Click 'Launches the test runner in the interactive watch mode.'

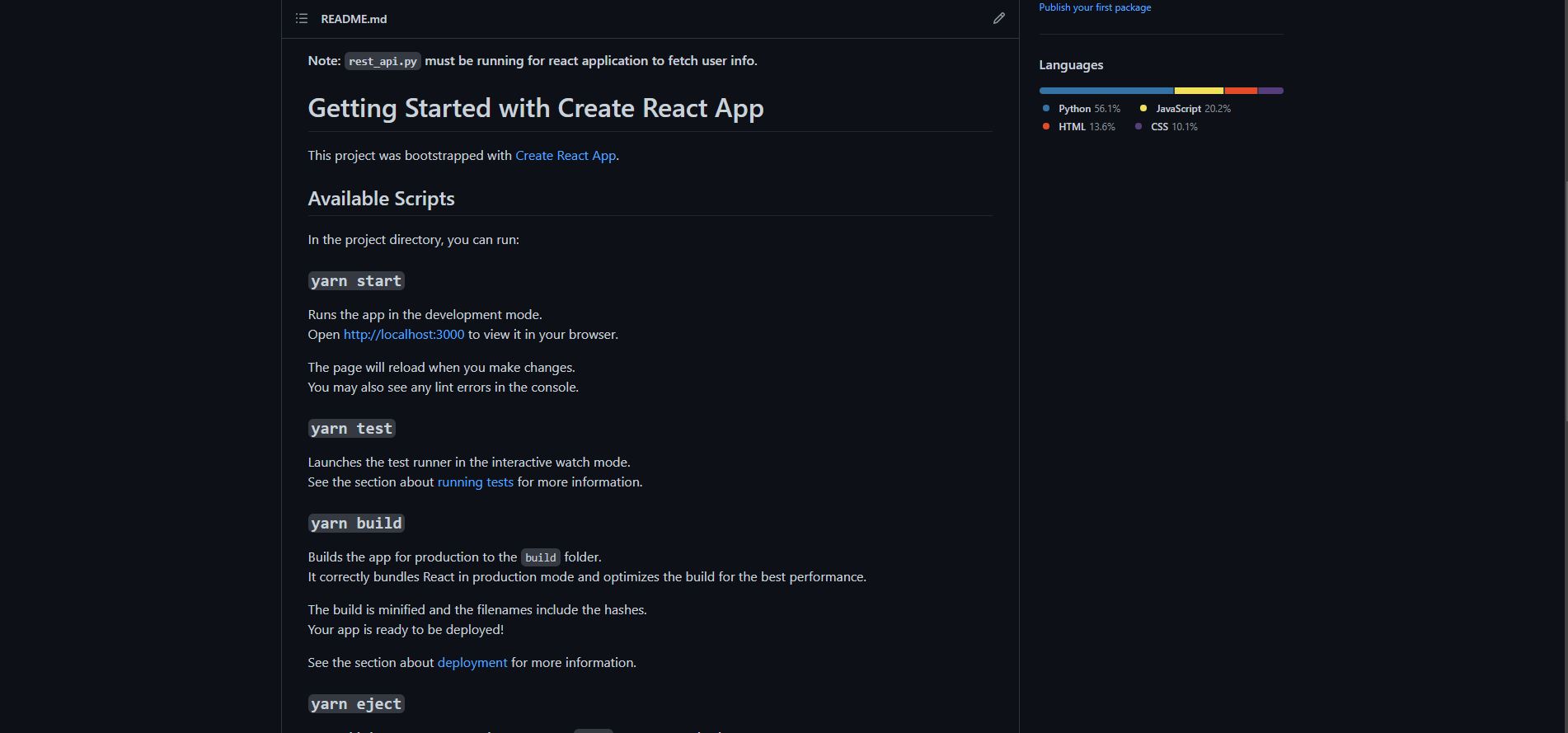pos(469,462)
